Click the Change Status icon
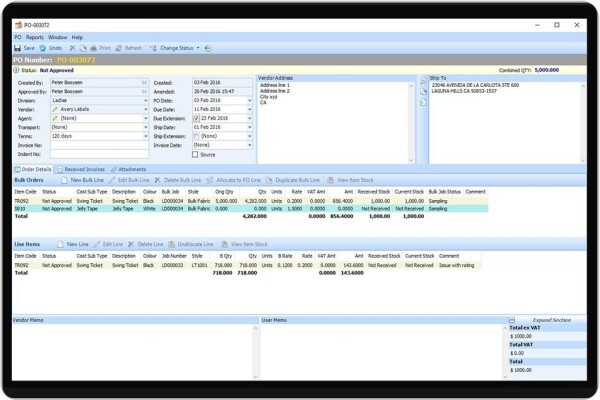This screenshot has height=400, width=600. (153, 48)
